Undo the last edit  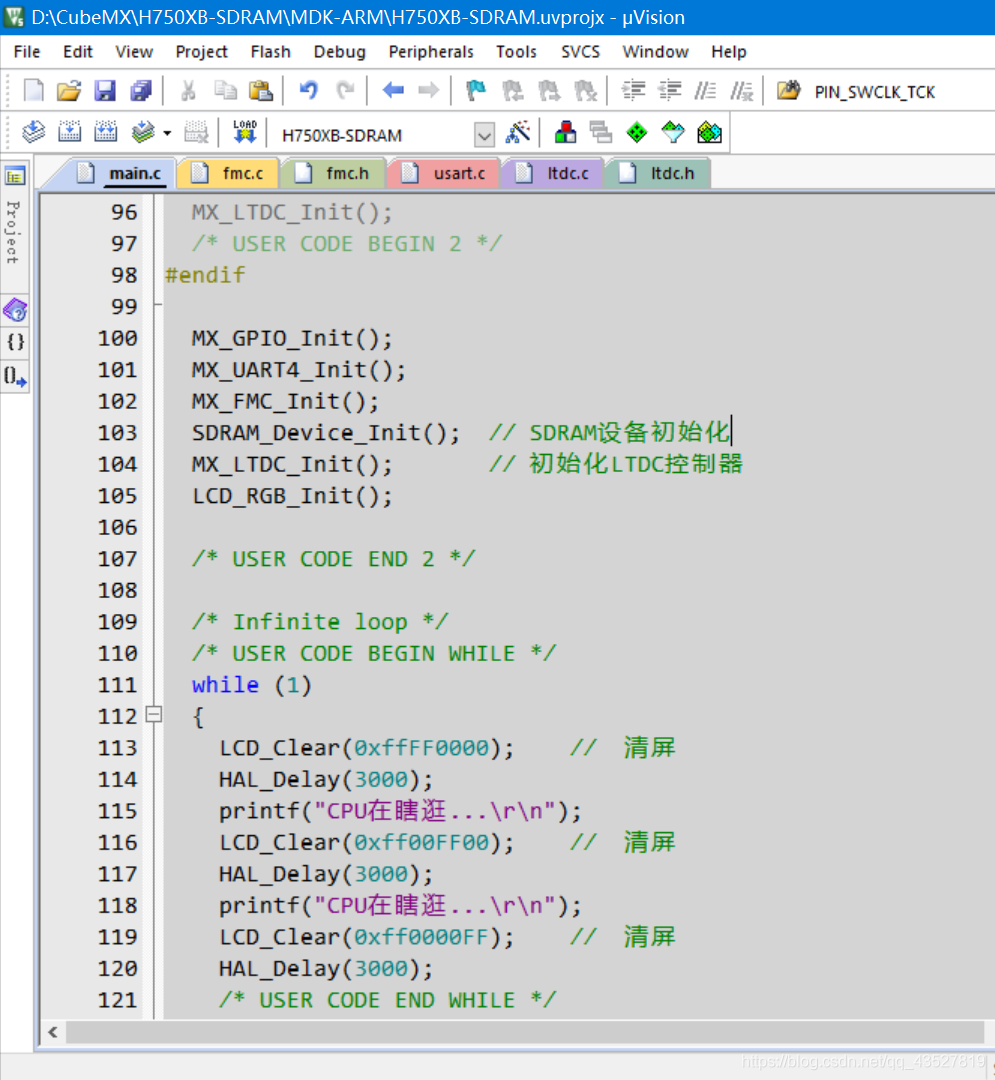(308, 90)
